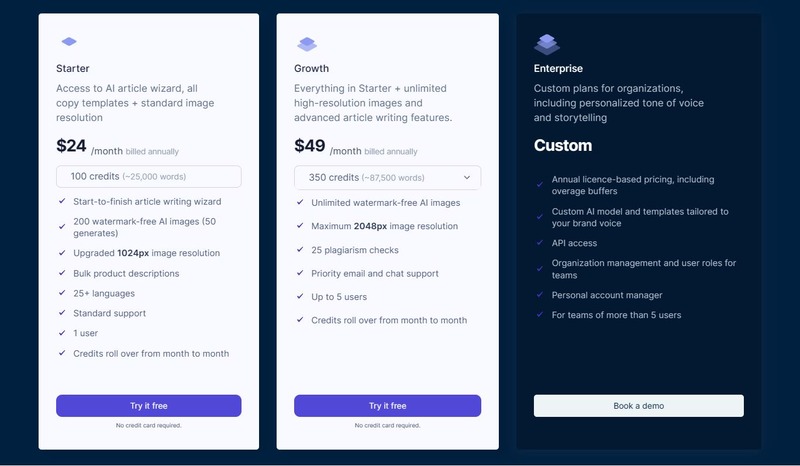This screenshot has width=800, height=466.
Task: Click checkmark beside 25 plagiarism checks
Action: (x=300, y=250)
